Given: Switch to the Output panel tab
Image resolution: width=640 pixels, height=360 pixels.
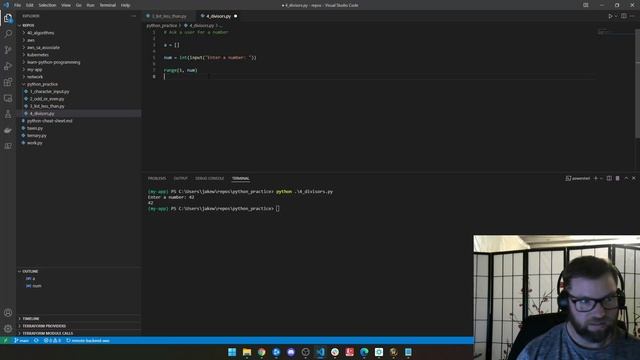Looking at the screenshot, I should tap(180, 178).
